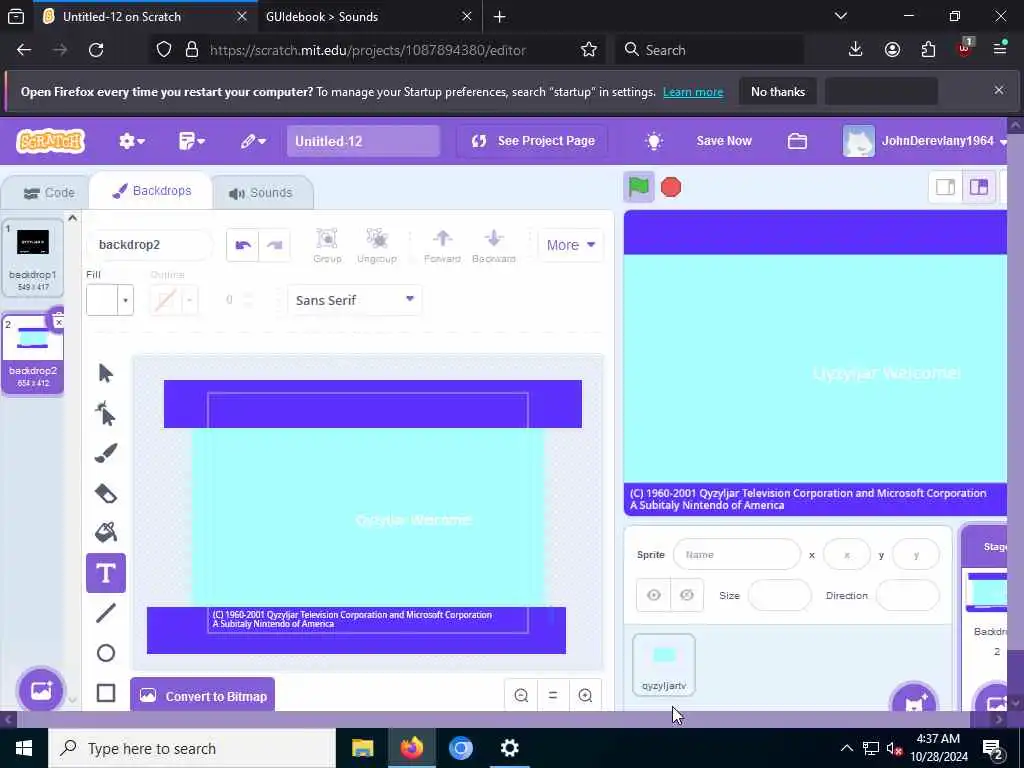Image resolution: width=1024 pixels, height=768 pixels.
Task: Switch to the Code tab
Action: point(48,193)
